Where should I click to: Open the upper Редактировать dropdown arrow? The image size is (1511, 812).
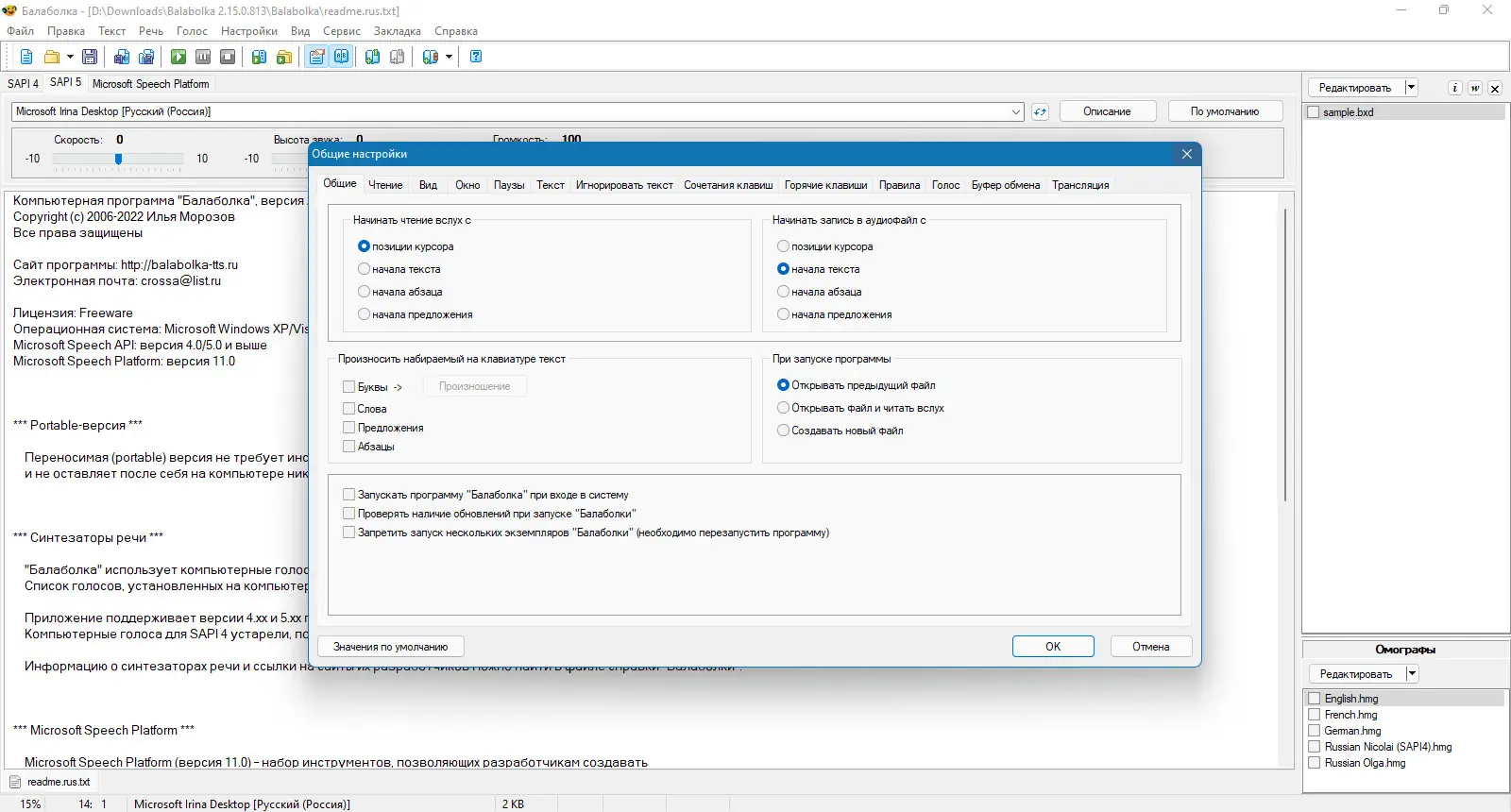[1412, 88]
